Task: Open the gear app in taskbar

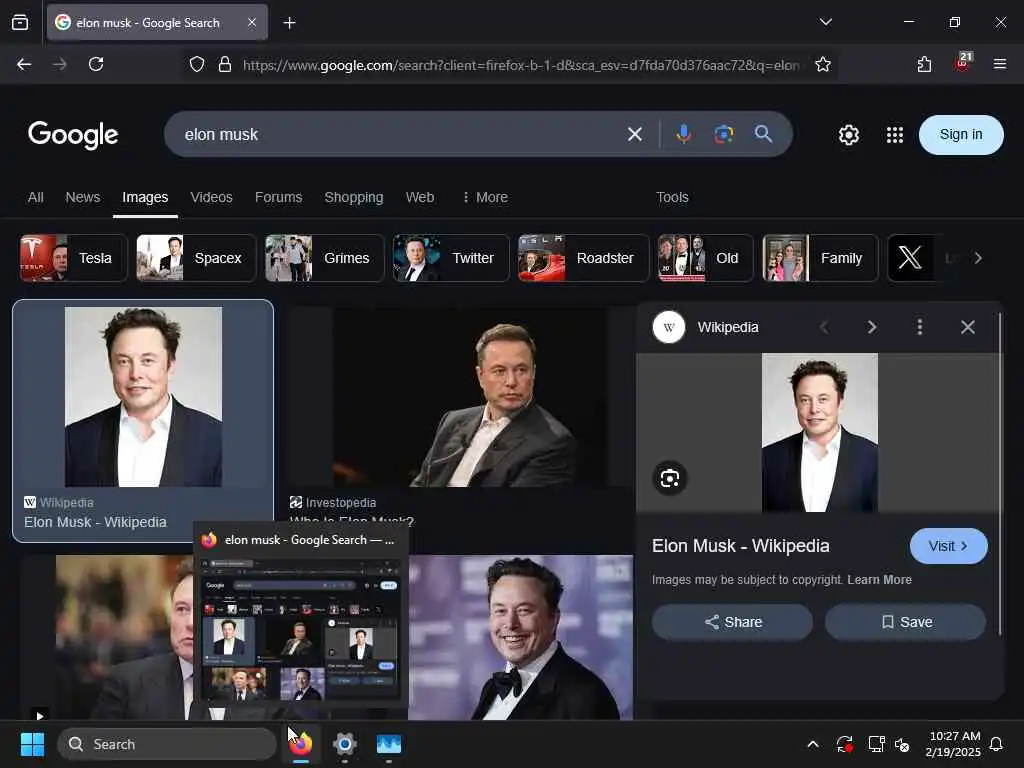Action: (345, 744)
